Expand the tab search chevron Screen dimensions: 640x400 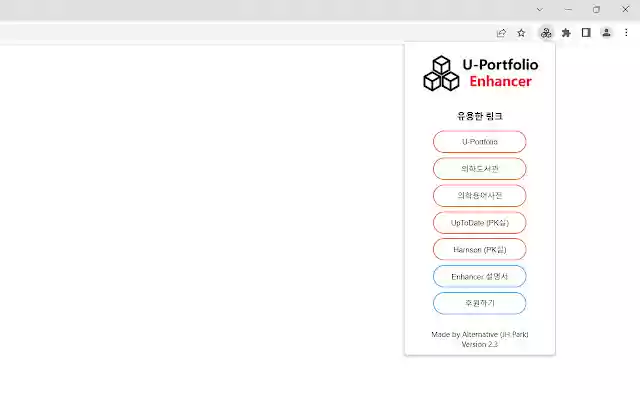540,9
